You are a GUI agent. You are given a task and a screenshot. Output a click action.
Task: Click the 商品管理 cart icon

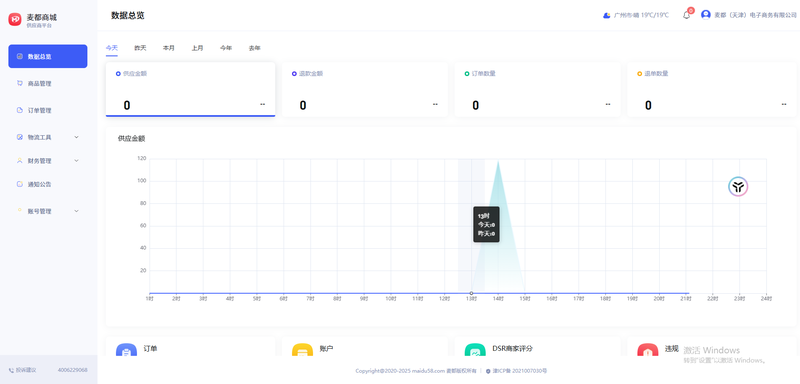point(20,83)
